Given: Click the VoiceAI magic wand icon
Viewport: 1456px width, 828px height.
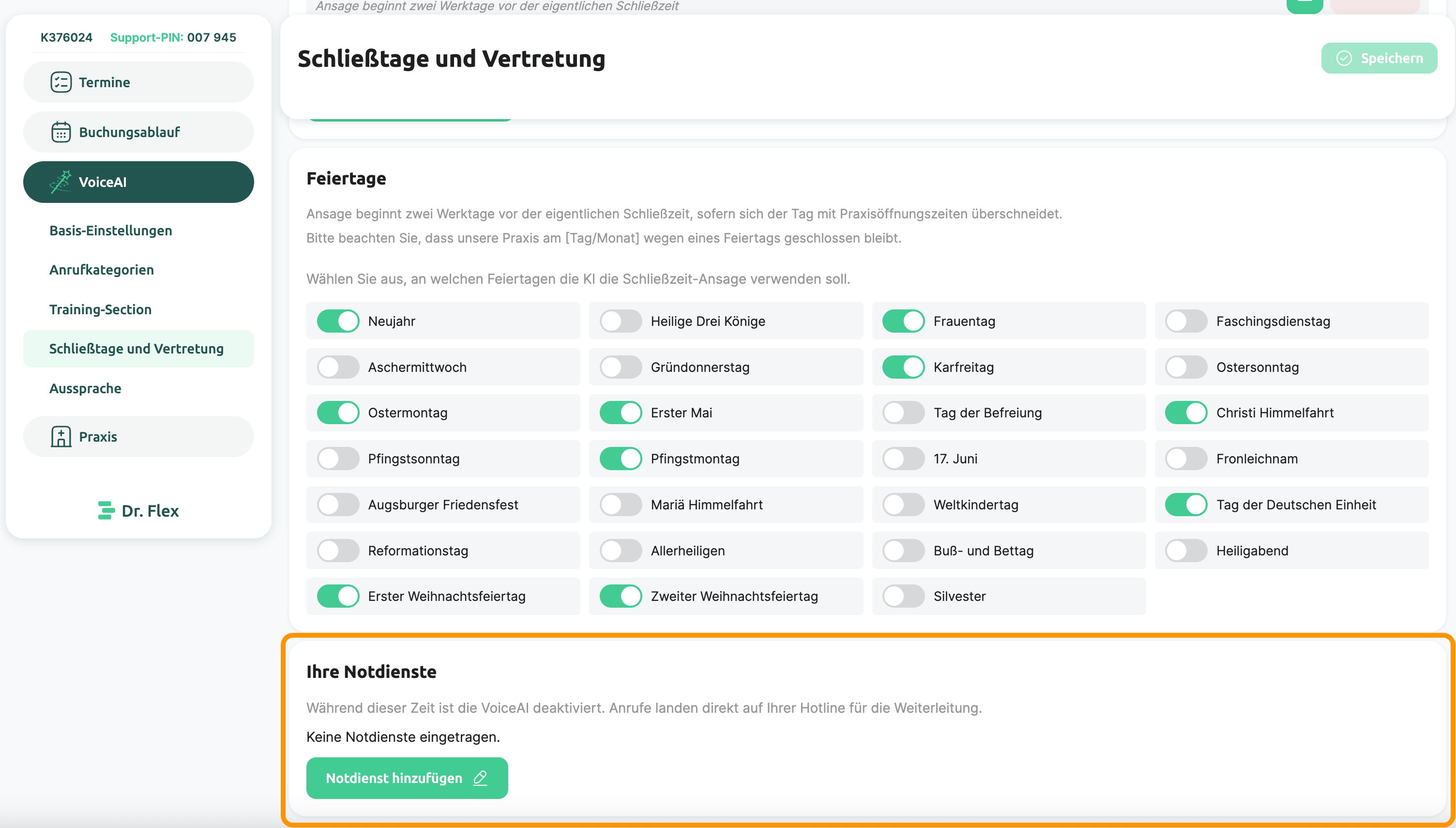Looking at the screenshot, I should 60,182.
